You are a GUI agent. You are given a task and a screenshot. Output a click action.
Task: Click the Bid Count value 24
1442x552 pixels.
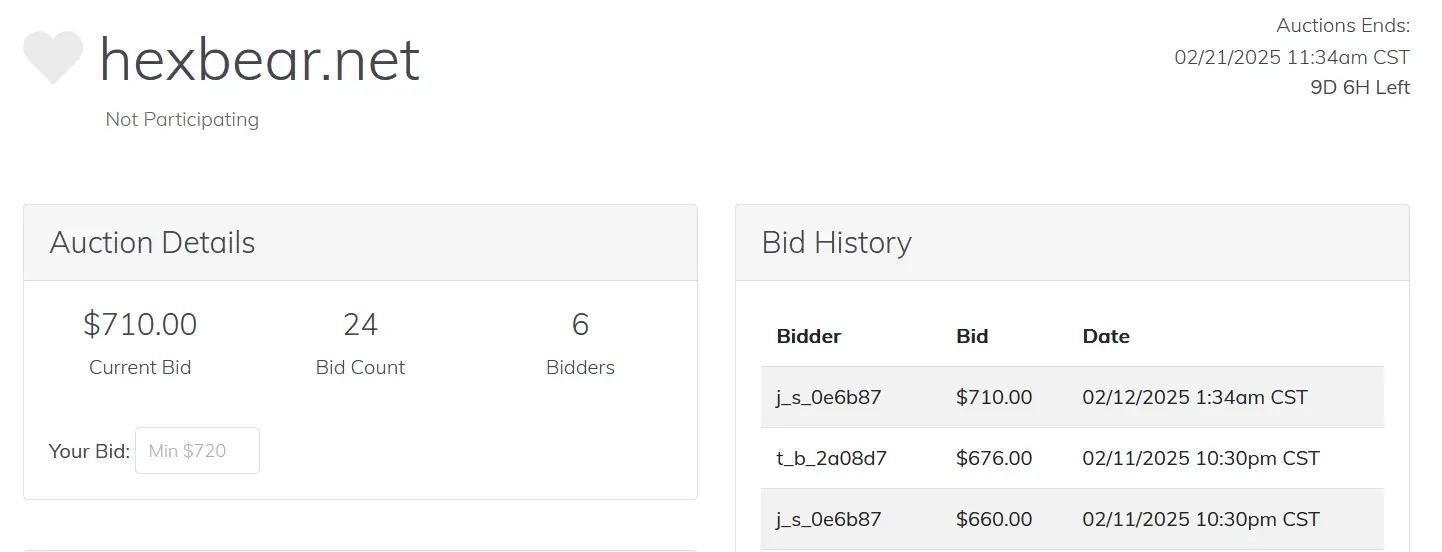[x=360, y=324]
